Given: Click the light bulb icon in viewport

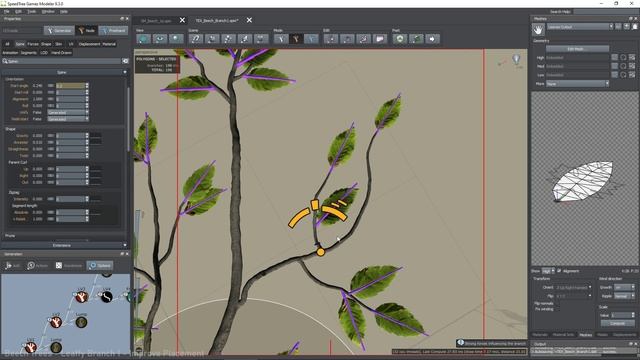Looking at the screenshot, I should click(516, 59).
